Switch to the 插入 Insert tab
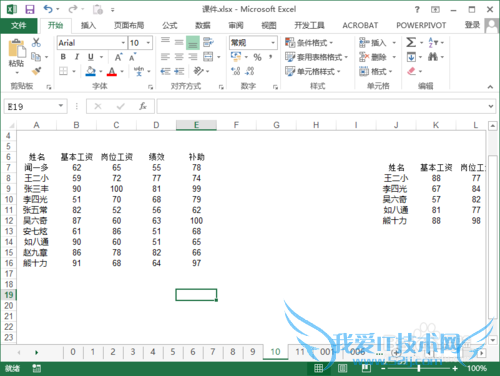 (x=88, y=25)
